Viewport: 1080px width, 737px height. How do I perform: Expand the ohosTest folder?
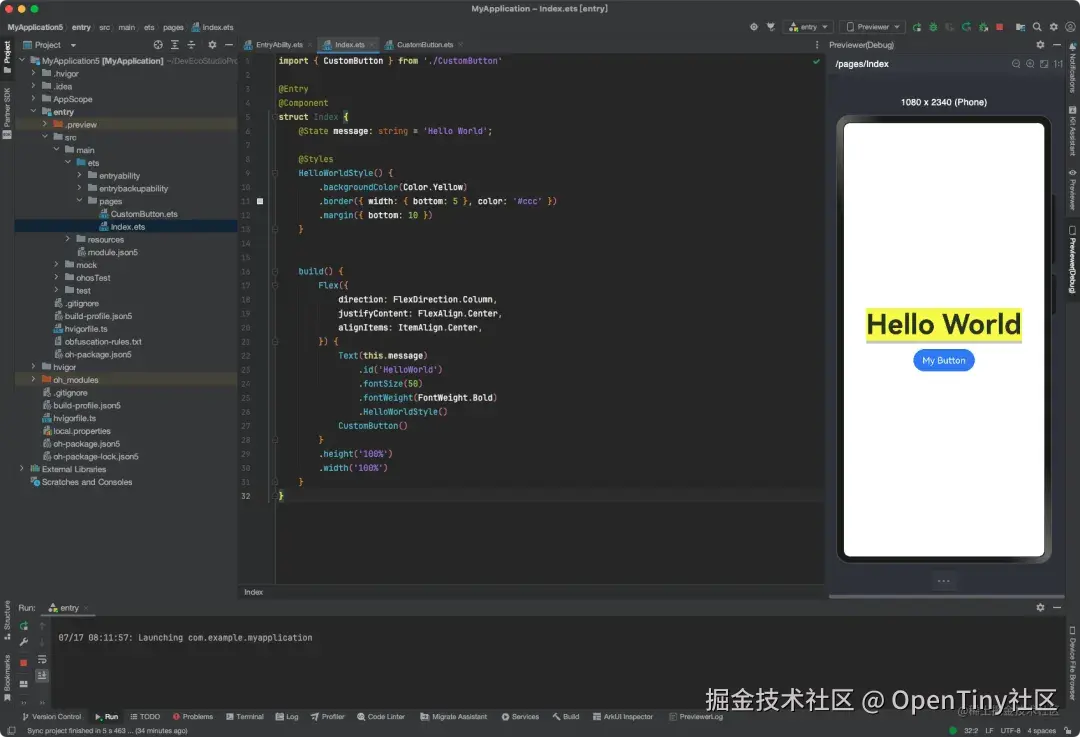point(56,278)
